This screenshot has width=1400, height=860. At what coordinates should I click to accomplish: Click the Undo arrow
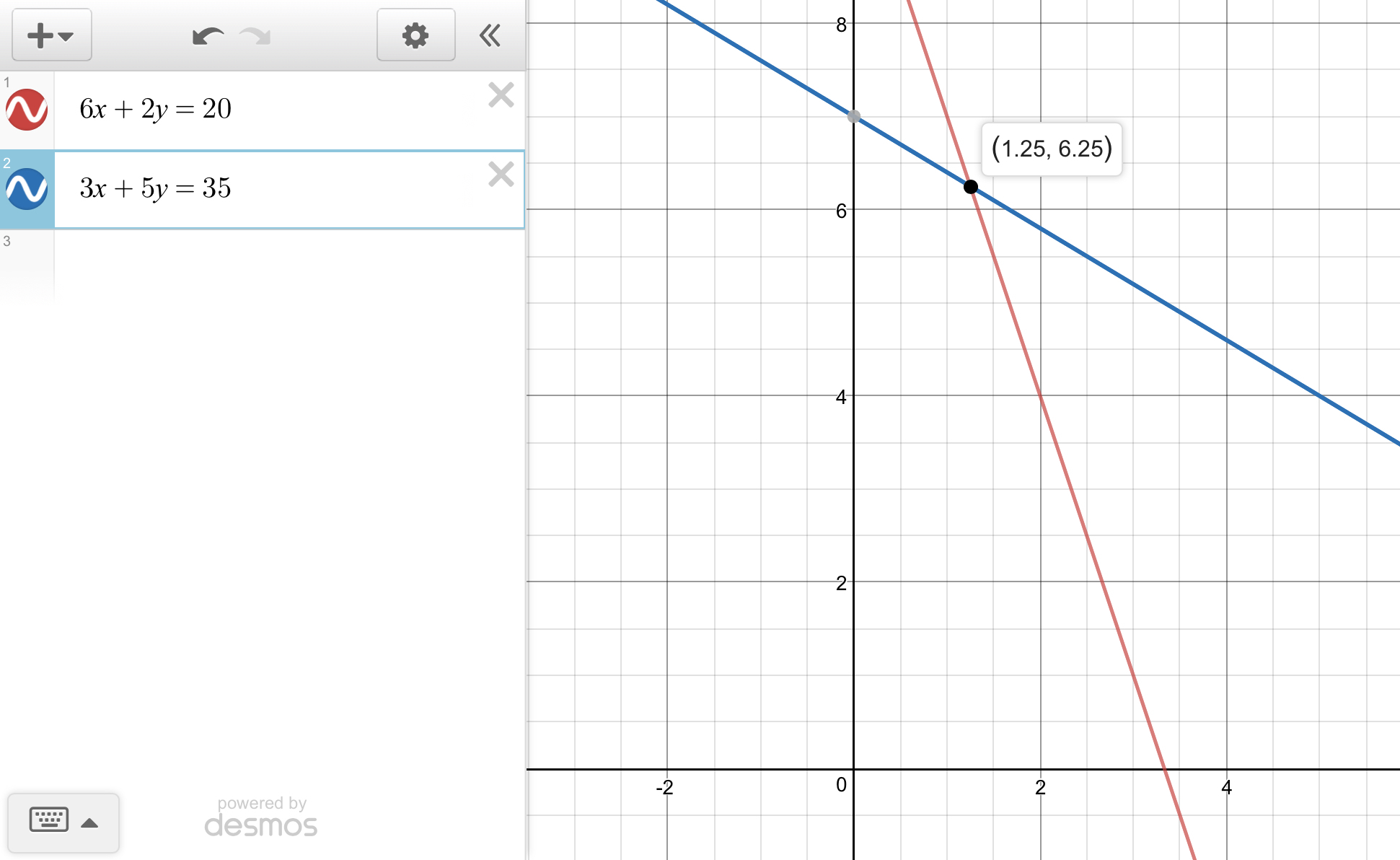pos(208,35)
